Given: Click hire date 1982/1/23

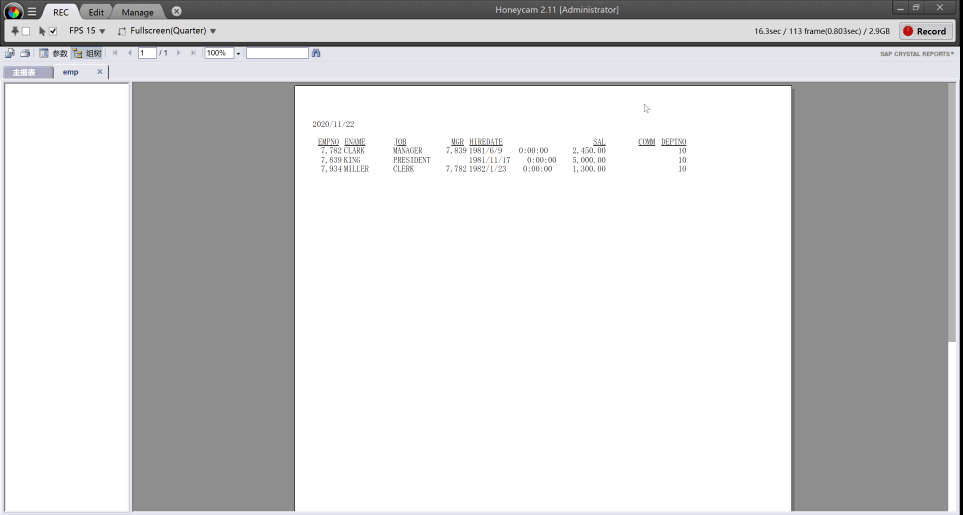Looking at the screenshot, I should point(488,169).
